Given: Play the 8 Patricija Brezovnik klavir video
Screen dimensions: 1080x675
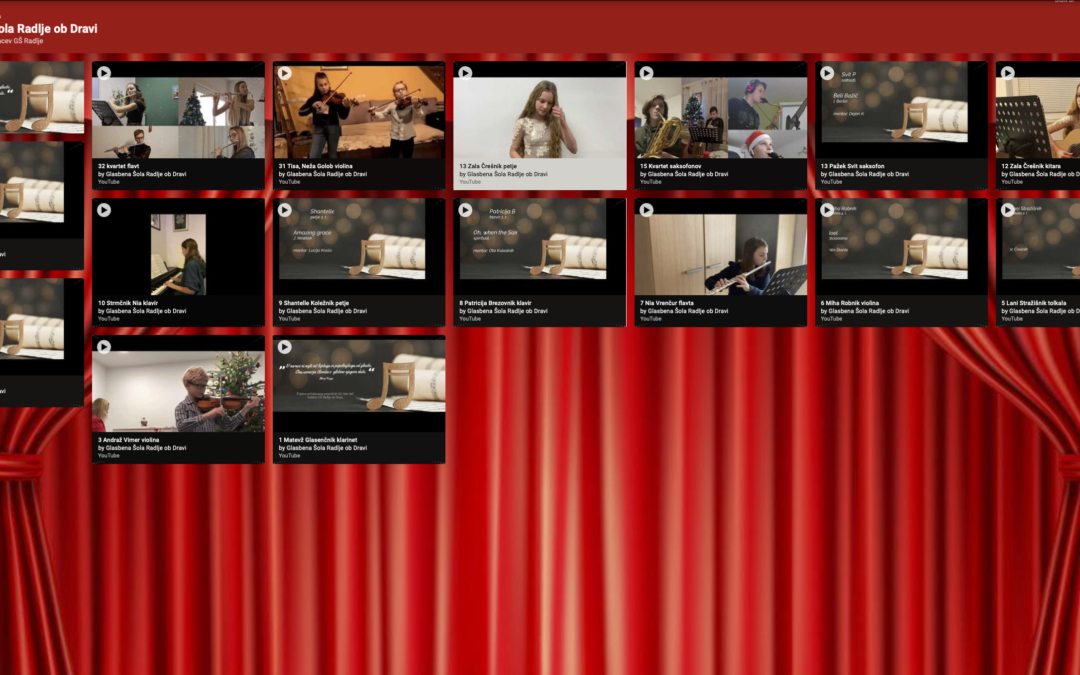Looking at the screenshot, I should pos(466,210).
